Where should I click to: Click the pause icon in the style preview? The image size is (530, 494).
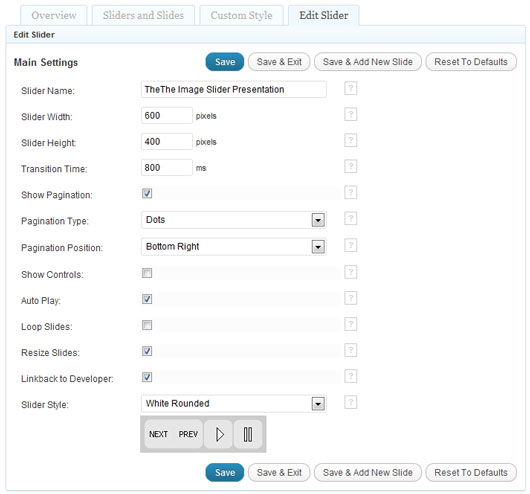tap(248, 434)
